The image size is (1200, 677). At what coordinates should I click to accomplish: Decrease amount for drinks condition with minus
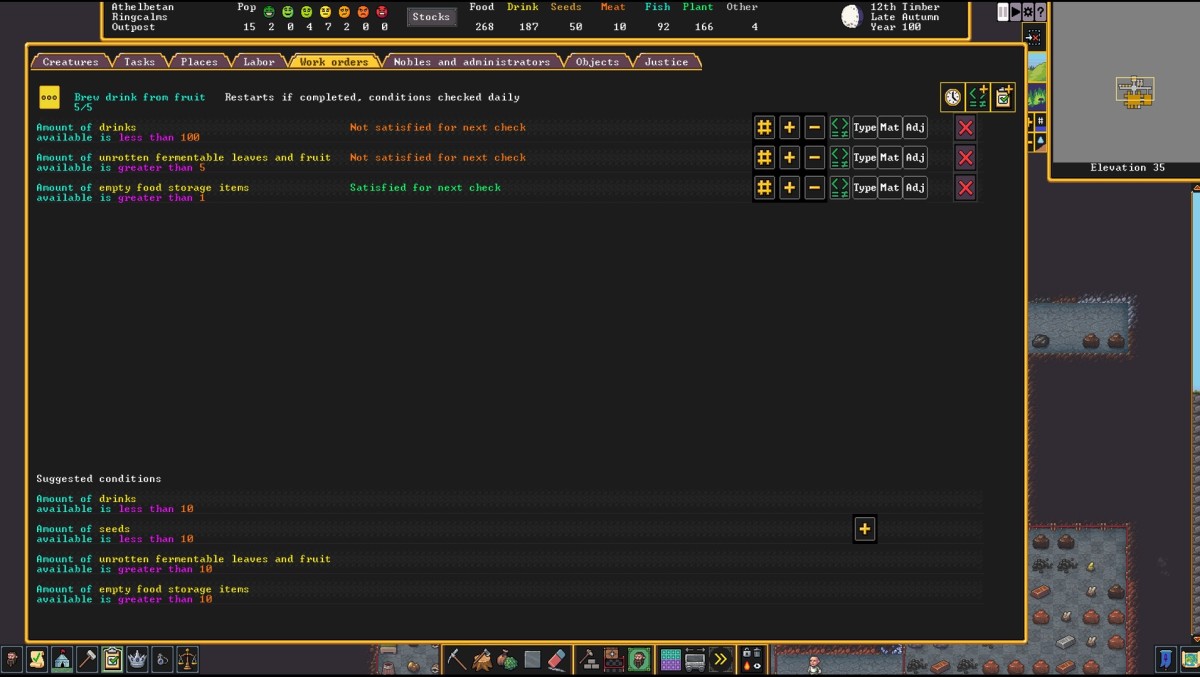pos(814,128)
